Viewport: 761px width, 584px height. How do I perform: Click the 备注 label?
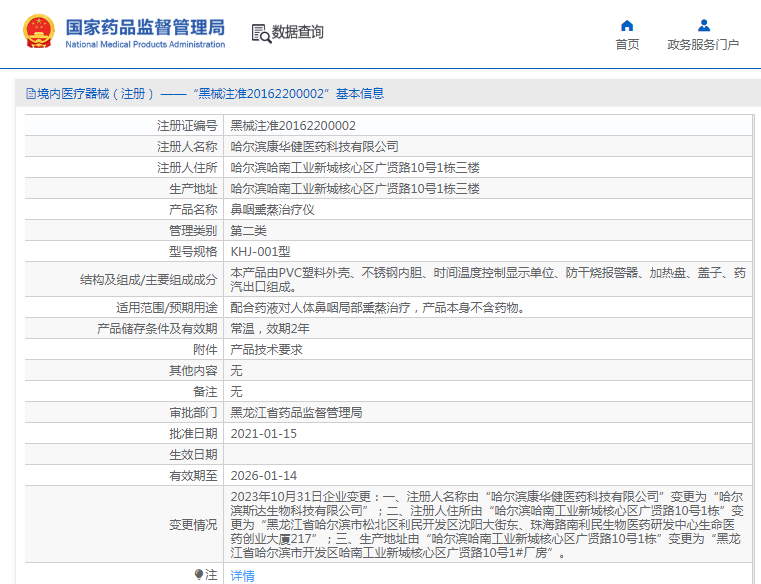205,392
